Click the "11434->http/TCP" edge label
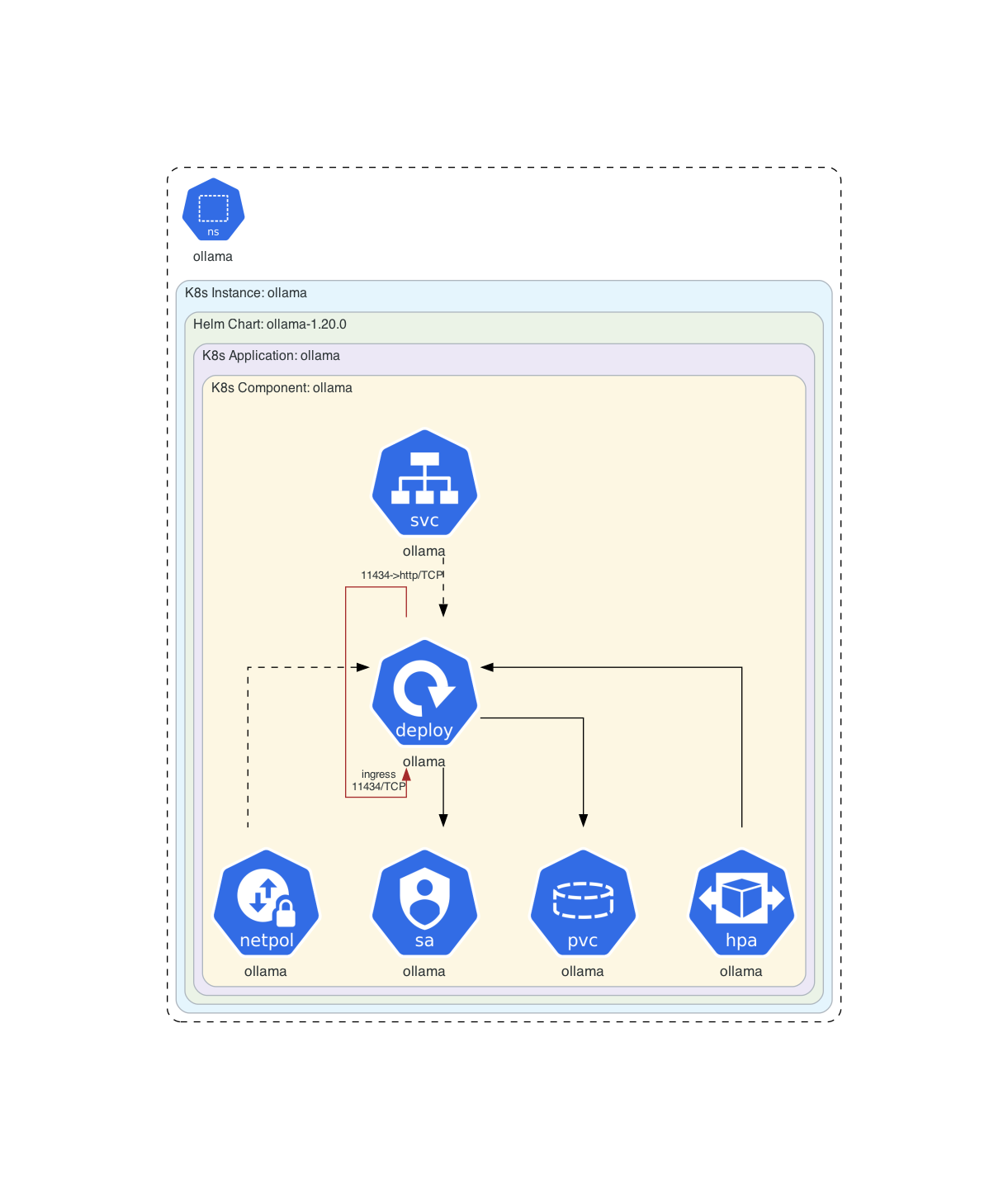 point(402,575)
